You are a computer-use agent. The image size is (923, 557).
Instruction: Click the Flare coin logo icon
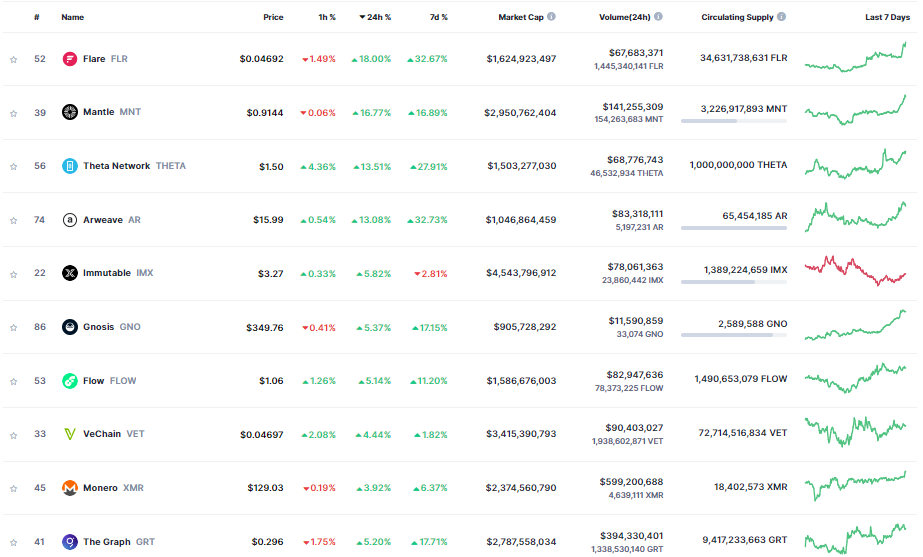pyautogui.click(x=70, y=59)
